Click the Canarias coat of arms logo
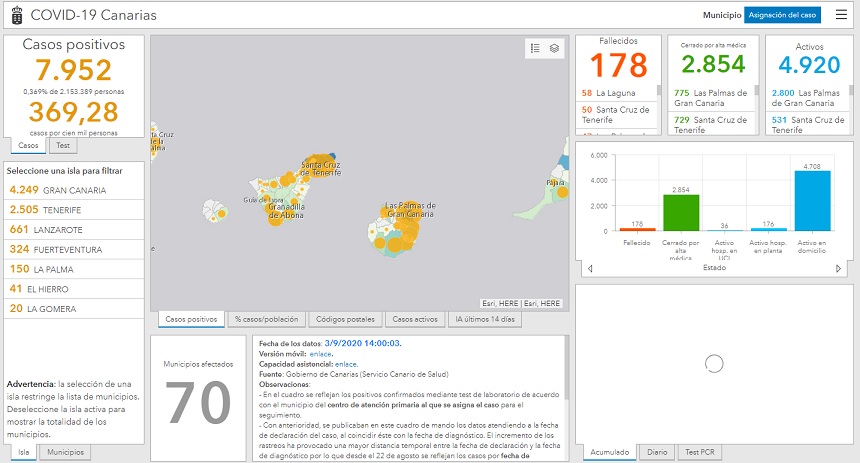Image resolution: width=860 pixels, height=463 pixels. [15, 16]
